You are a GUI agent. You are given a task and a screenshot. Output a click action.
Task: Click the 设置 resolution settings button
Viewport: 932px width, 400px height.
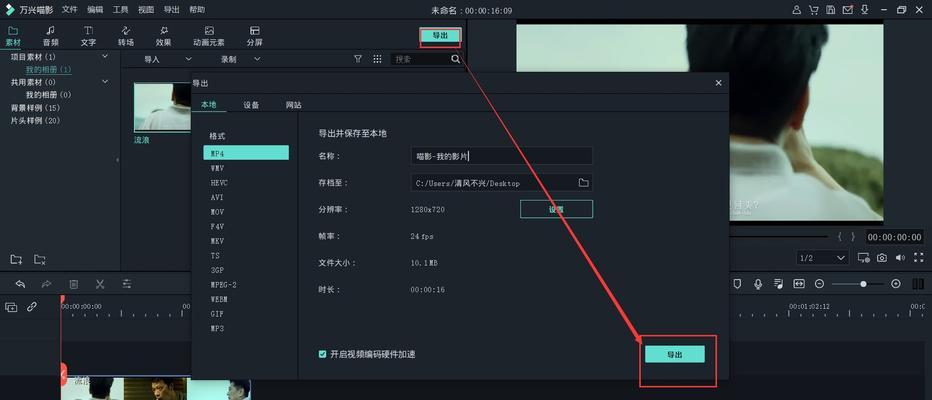point(556,209)
